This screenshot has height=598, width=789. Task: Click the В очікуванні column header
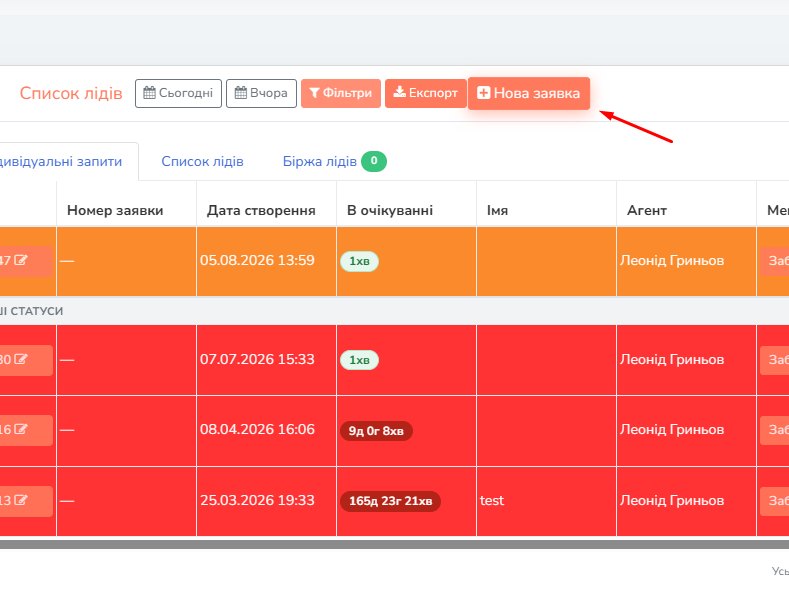(390, 210)
